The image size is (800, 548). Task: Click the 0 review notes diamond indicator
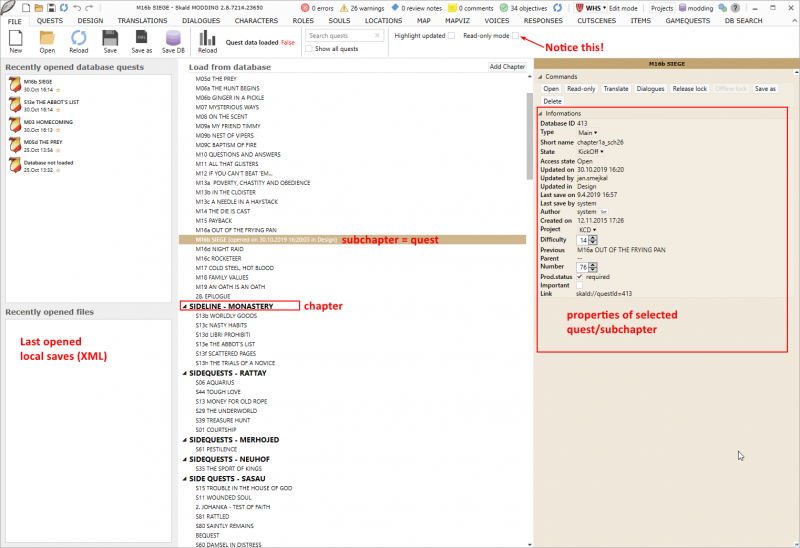pyautogui.click(x=416, y=8)
